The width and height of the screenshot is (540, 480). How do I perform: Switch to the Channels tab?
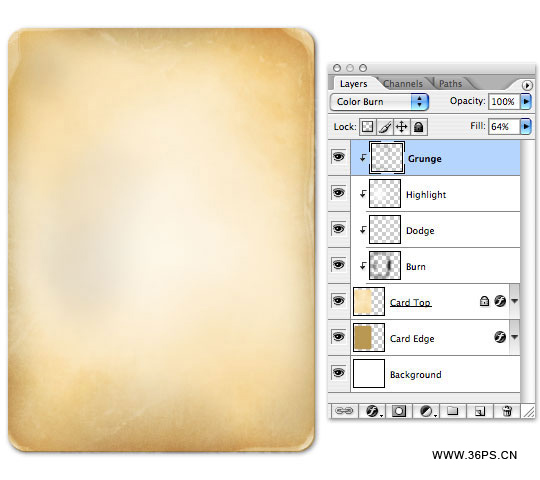403,84
